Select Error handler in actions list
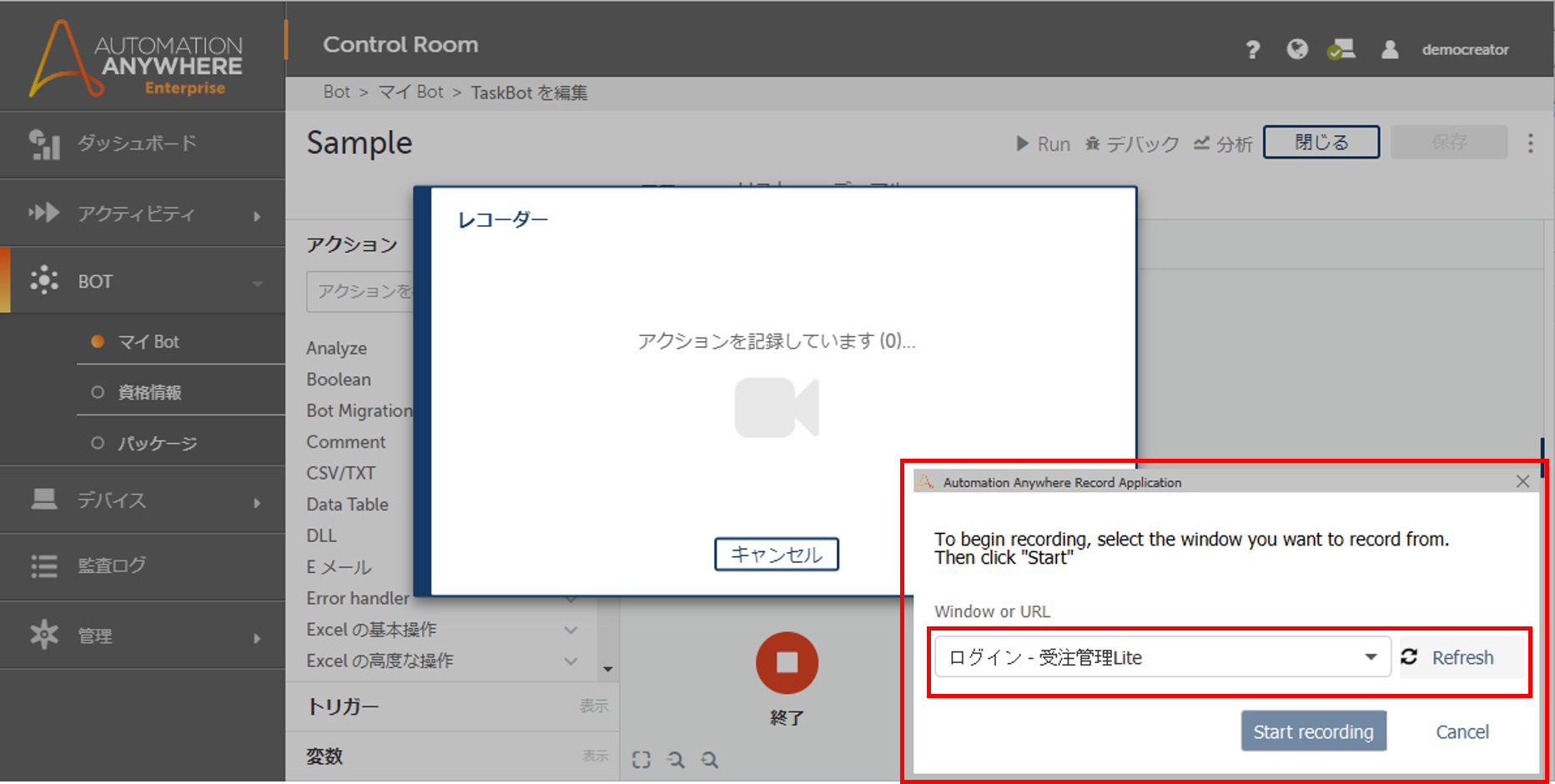This screenshot has width=1555, height=784. [358, 598]
